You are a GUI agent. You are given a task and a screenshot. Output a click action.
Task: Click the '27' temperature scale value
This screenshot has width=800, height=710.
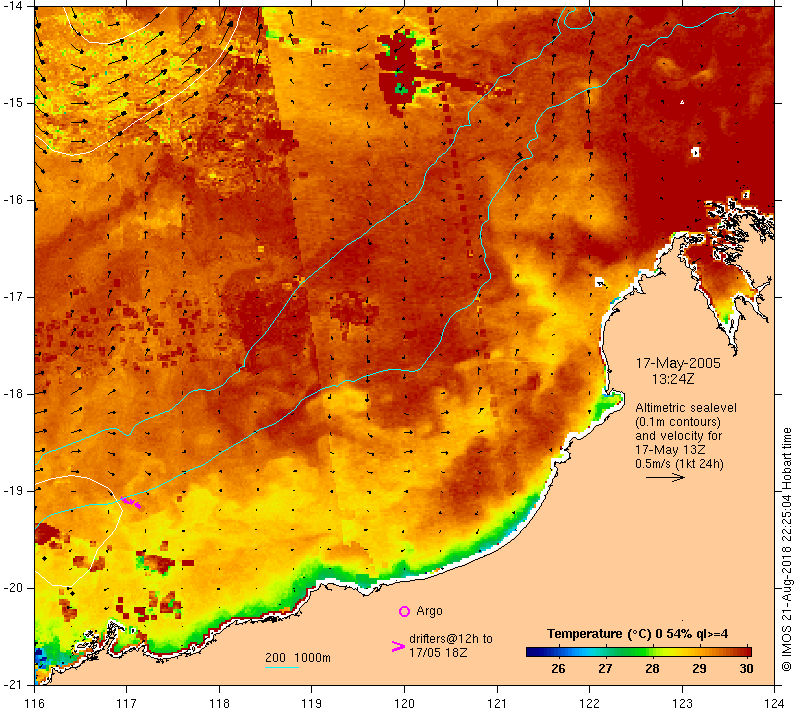(605, 669)
